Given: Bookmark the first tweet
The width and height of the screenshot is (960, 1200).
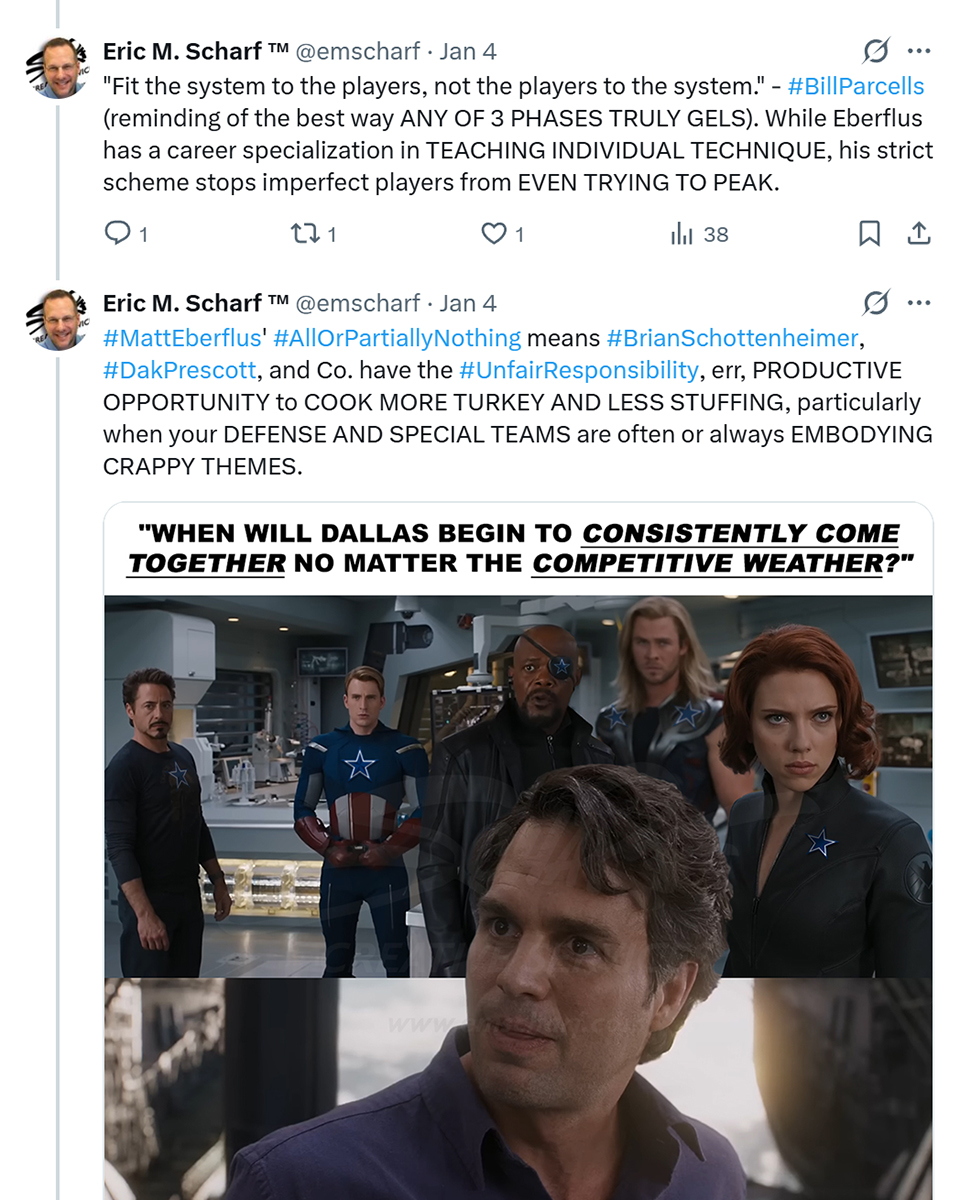Looking at the screenshot, I should point(869,234).
